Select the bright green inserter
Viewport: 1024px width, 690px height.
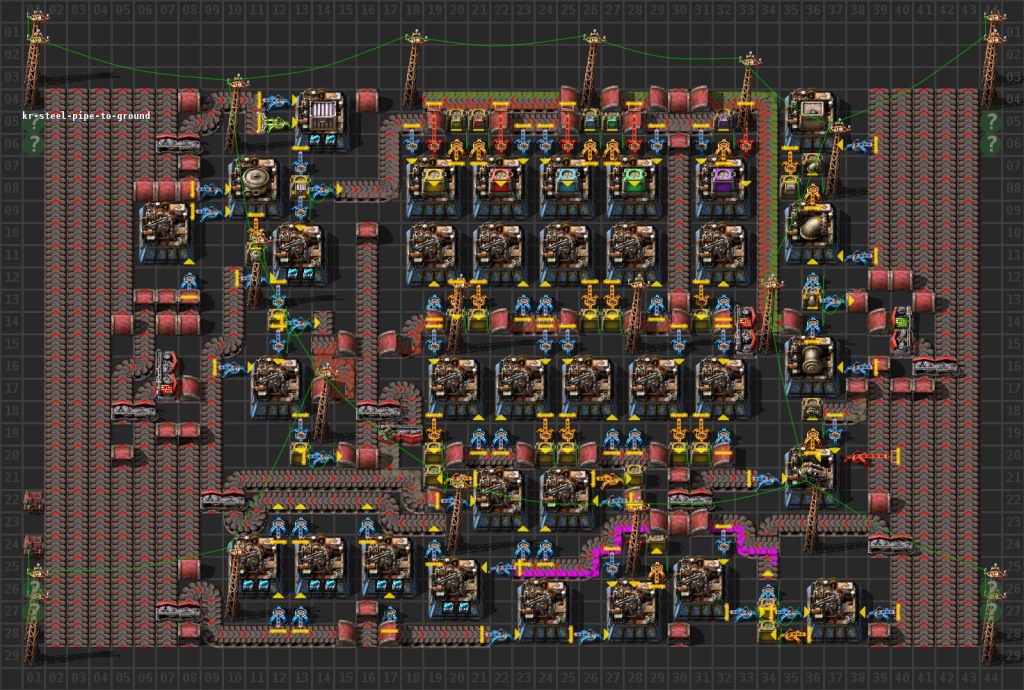pyautogui.click(x=277, y=122)
